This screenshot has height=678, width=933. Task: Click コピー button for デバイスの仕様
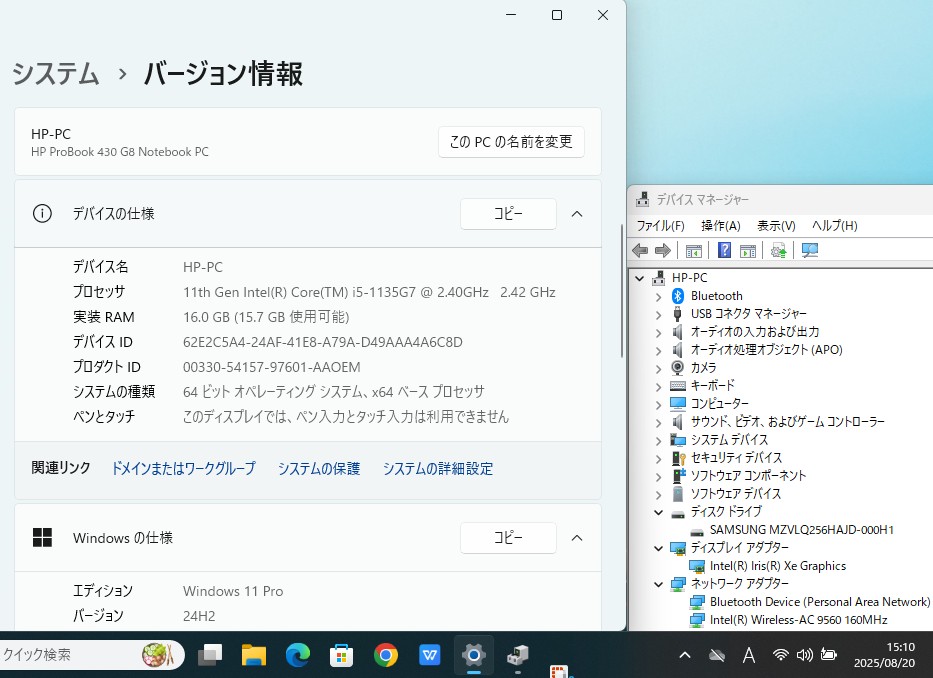pyautogui.click(x=508, y=214)
